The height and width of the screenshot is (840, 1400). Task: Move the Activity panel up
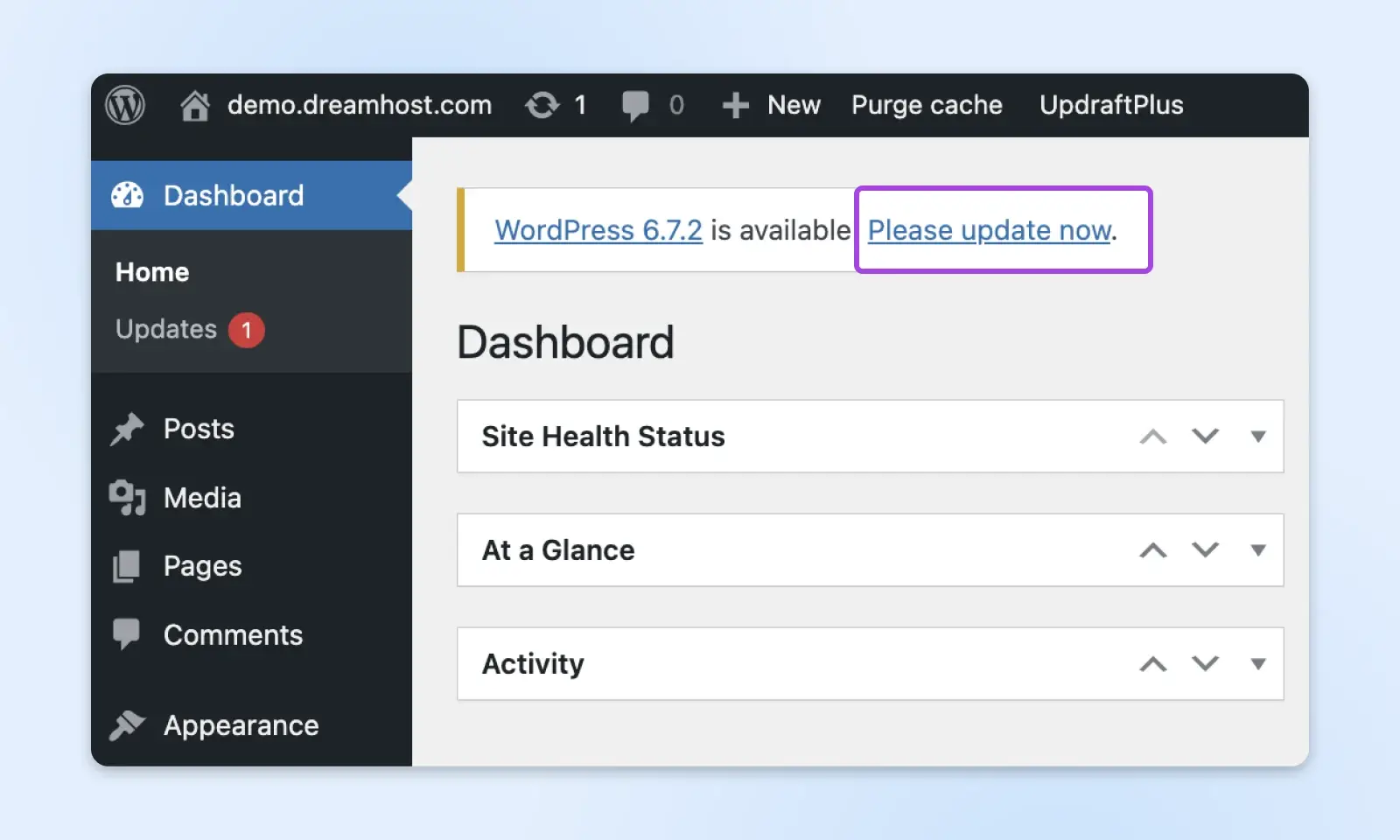click(1153, 664)
